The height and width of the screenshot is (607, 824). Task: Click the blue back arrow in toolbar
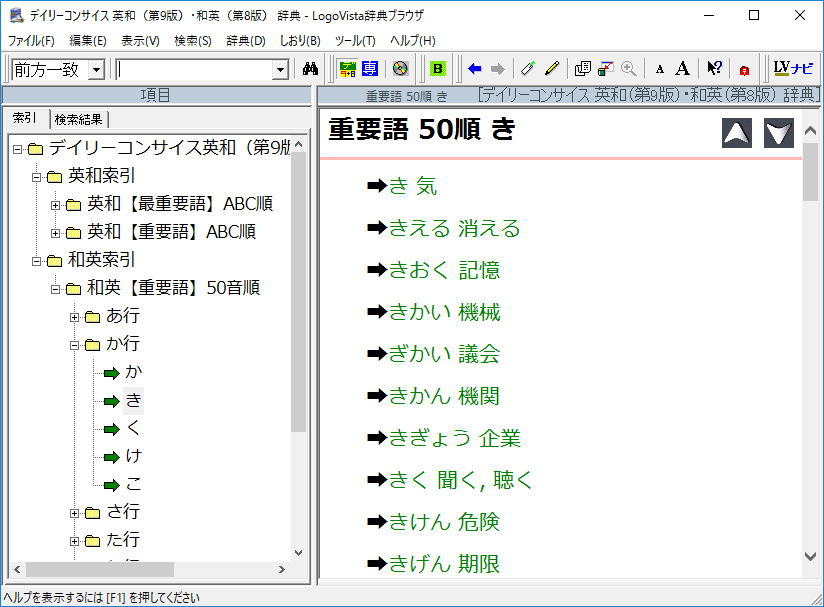[475, 69]
